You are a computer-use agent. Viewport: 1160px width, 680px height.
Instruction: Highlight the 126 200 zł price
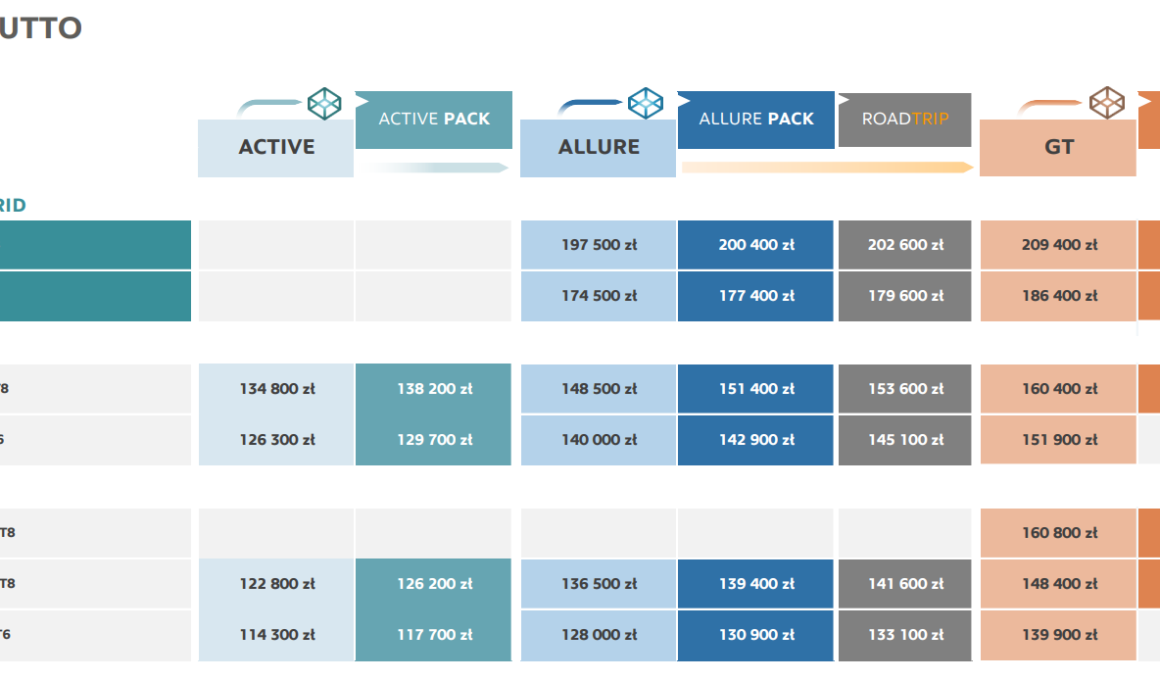click(x=434, y=584)
